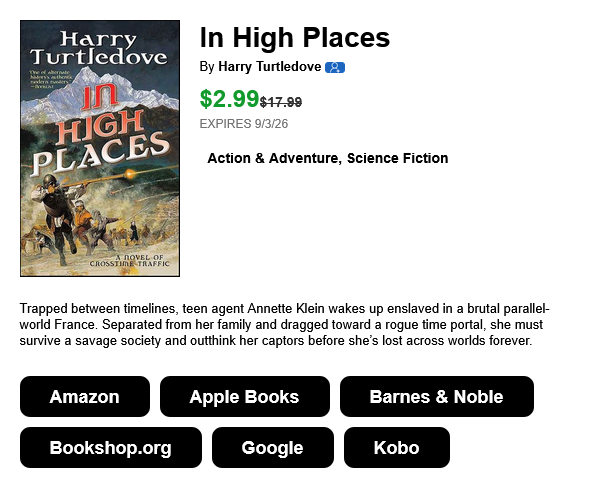Click the crossed-out $17.99 original price

pyautogui.click(x=281, y=102)
